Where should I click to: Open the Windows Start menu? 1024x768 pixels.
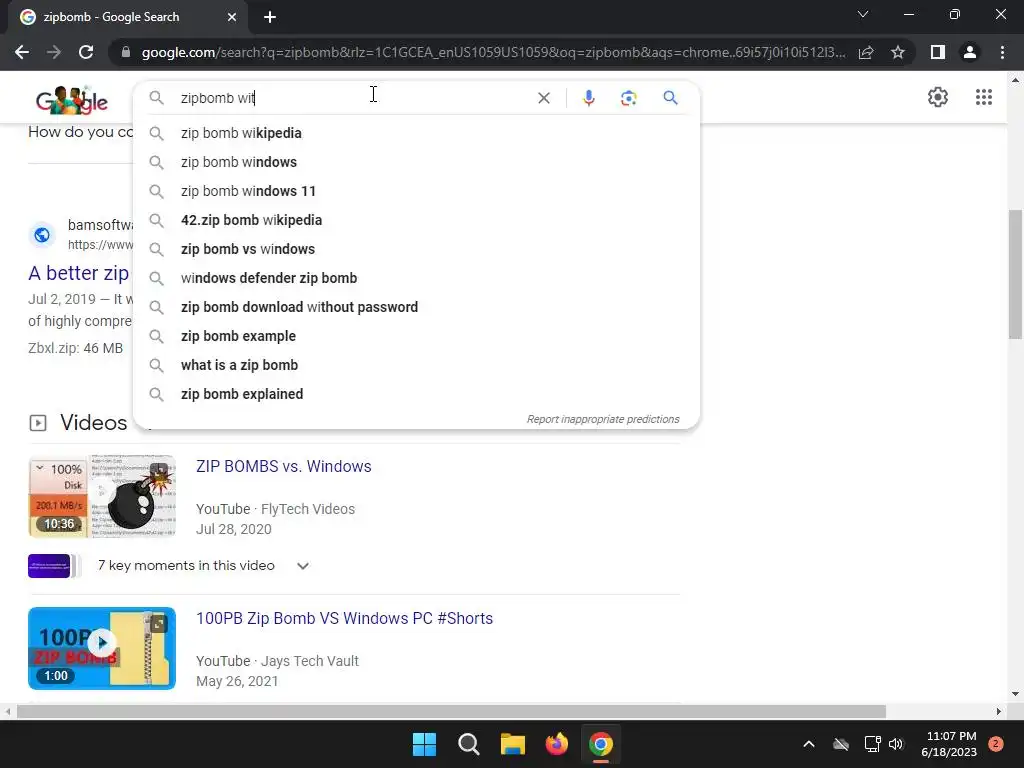coord(424,744)
